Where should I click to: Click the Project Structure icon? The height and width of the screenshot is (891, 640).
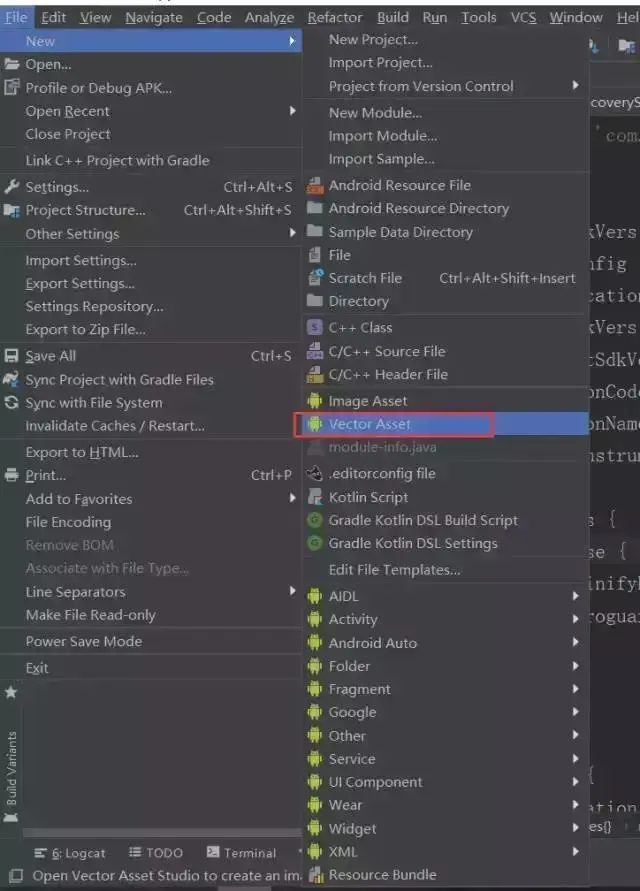pyautogui.click(x=12, y=210)
